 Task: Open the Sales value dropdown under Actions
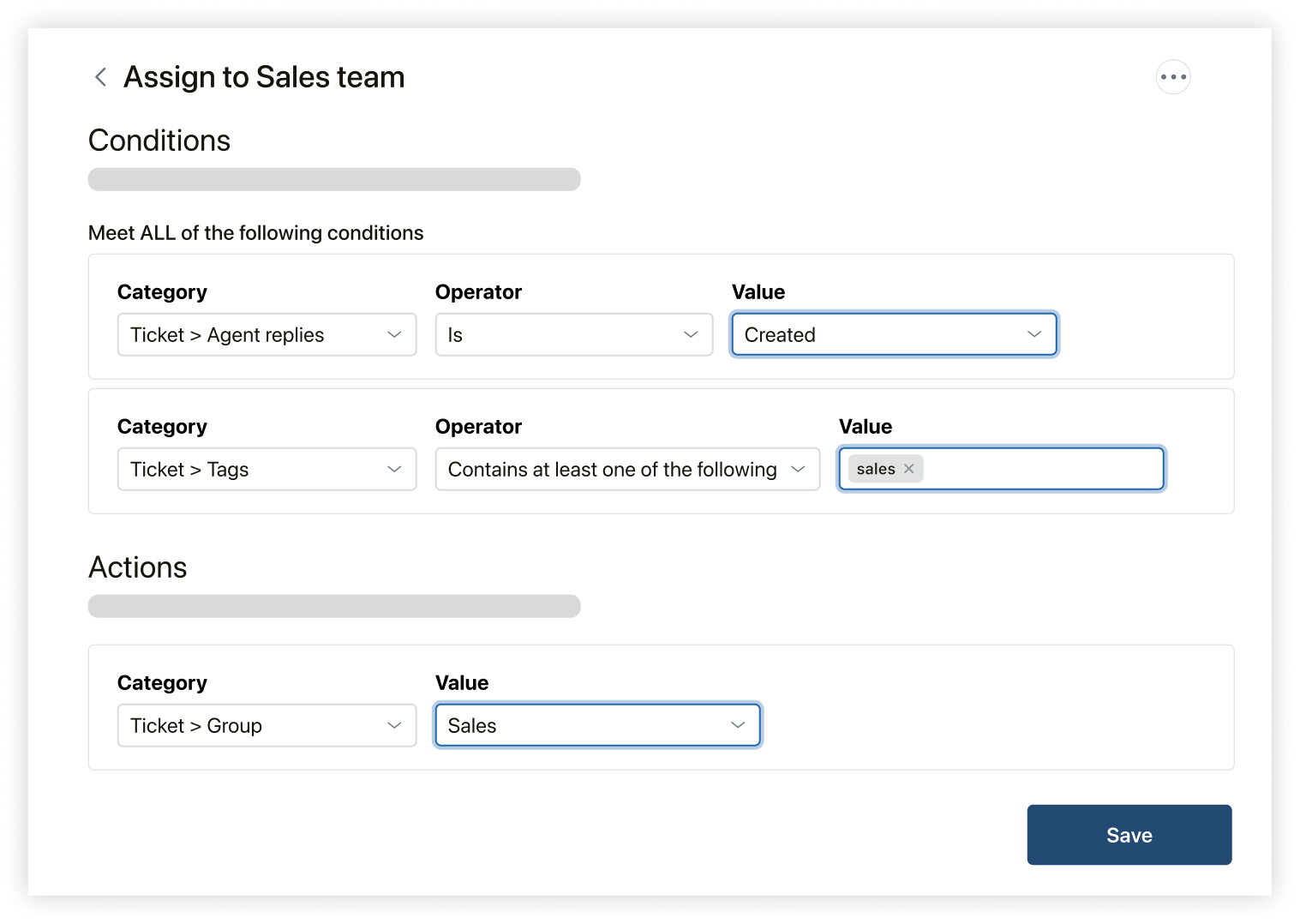[596, 725]
